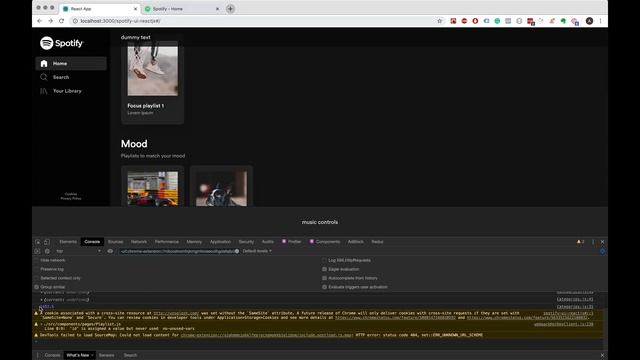Clear the console with the clear icon
Viewport: 640px width, 360px height.
[47, 251]
